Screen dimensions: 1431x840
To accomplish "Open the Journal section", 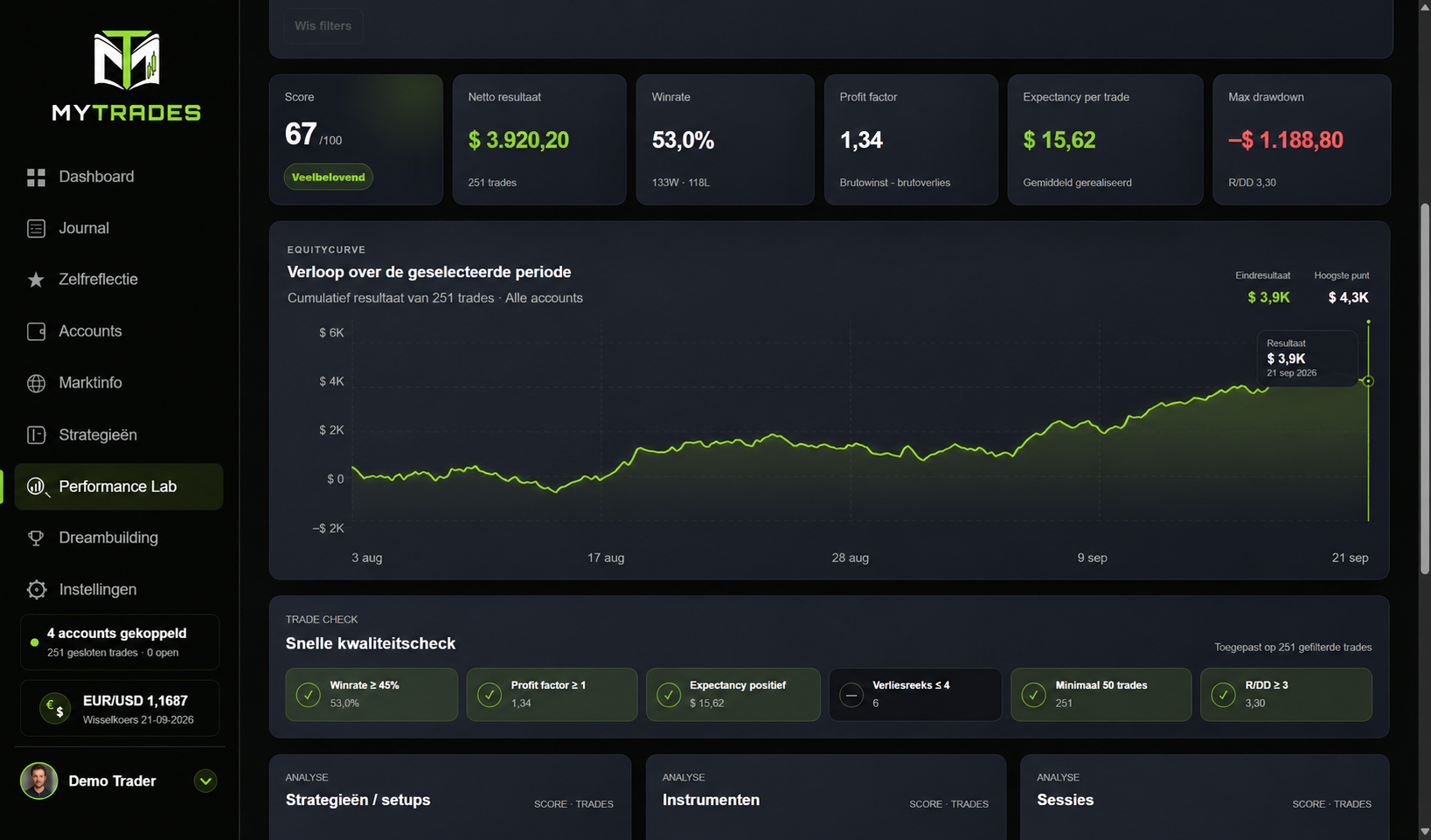I will point(119,228).
